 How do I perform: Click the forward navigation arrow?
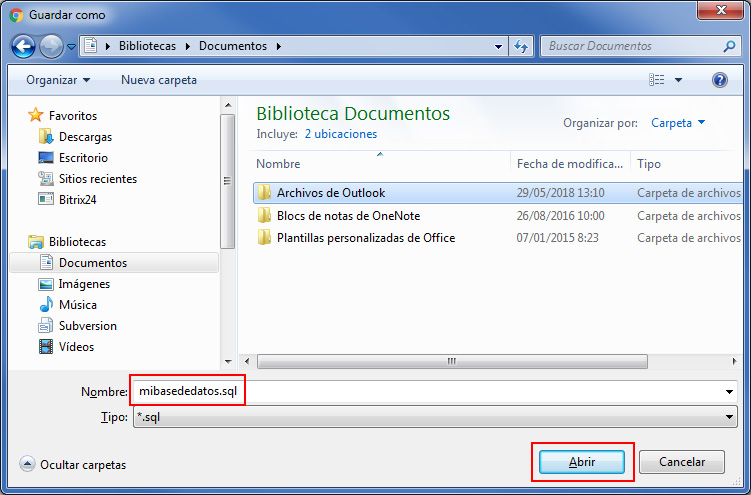51,46
